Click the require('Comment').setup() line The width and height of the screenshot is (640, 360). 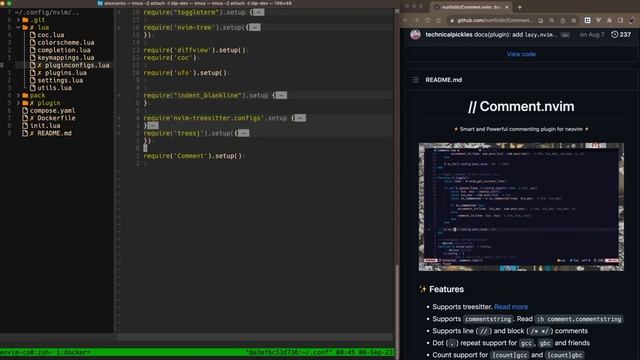click(193, 156)
